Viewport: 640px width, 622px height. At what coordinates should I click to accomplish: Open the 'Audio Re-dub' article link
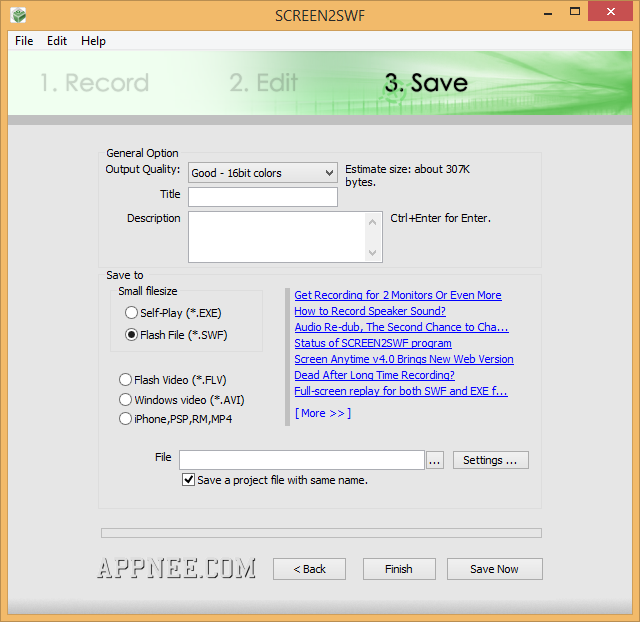click(x=402, y=327)
